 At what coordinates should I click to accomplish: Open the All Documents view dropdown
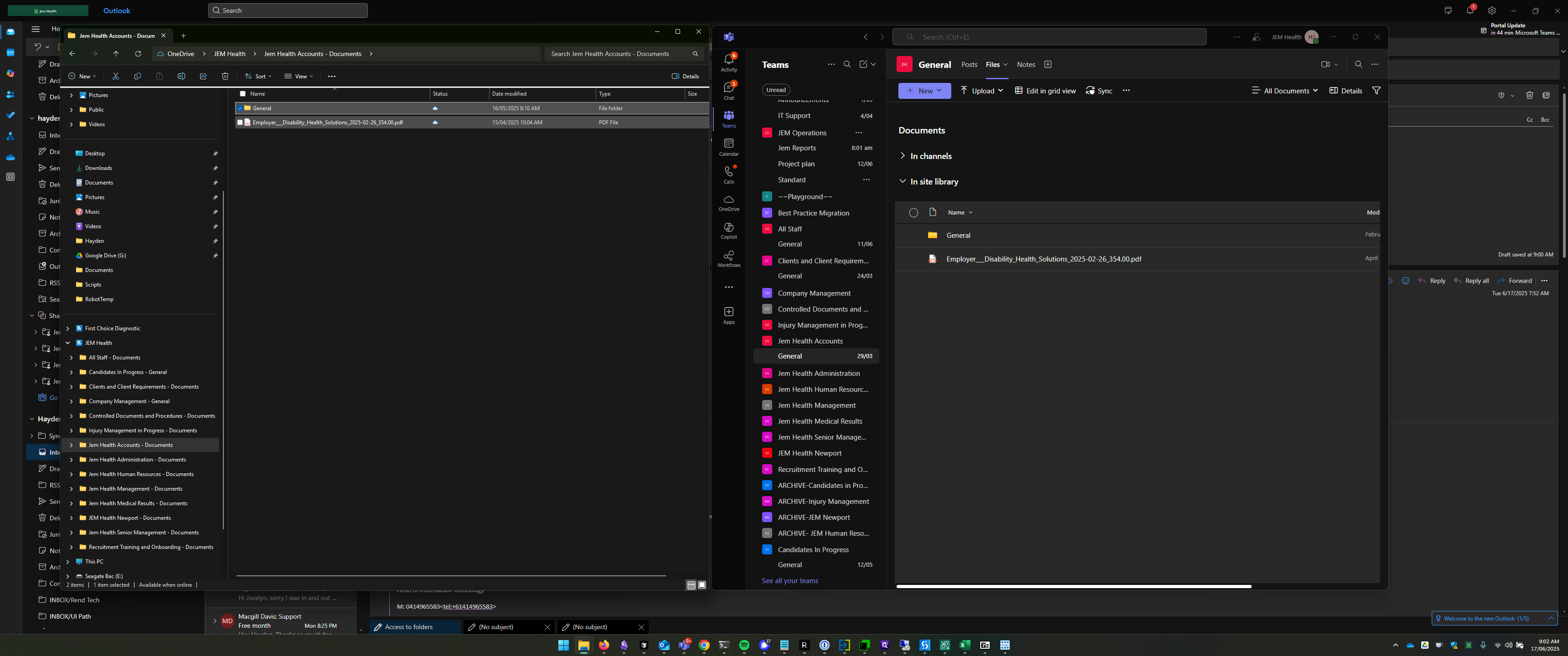pos(1285,91)
